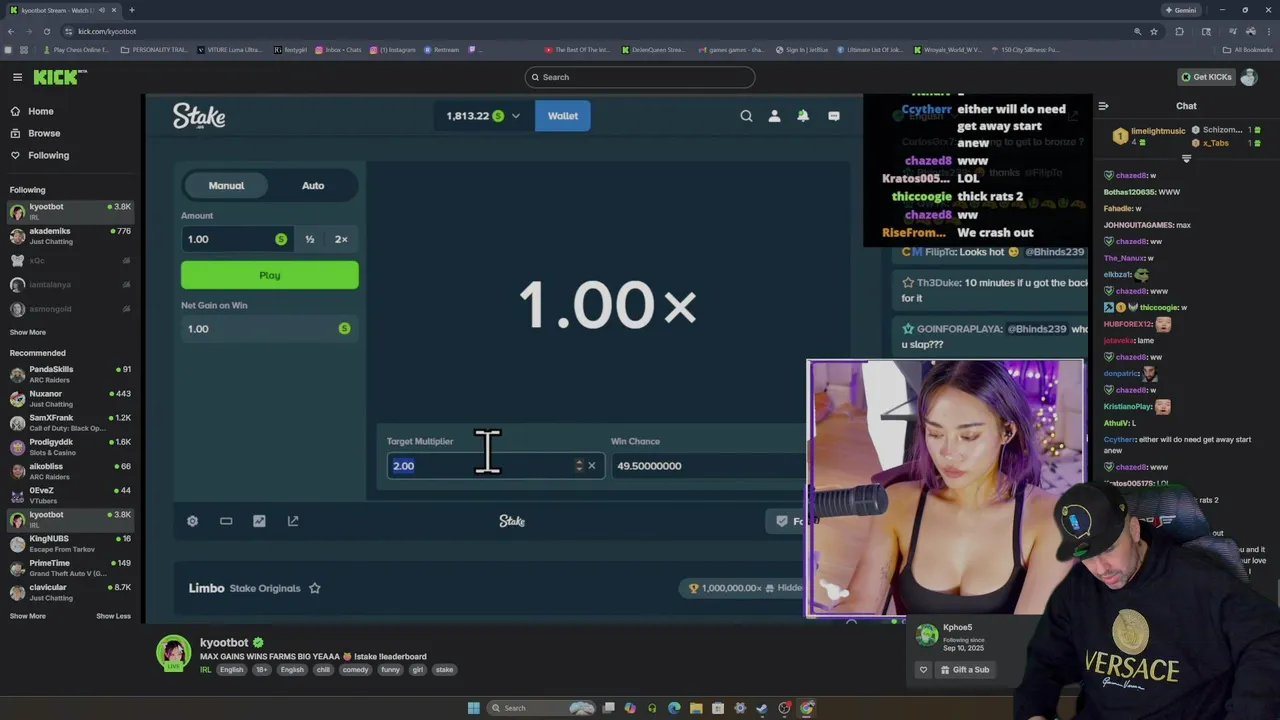Open All Bookmarks folder
1280x720 pixels.
coord(1248,50)
